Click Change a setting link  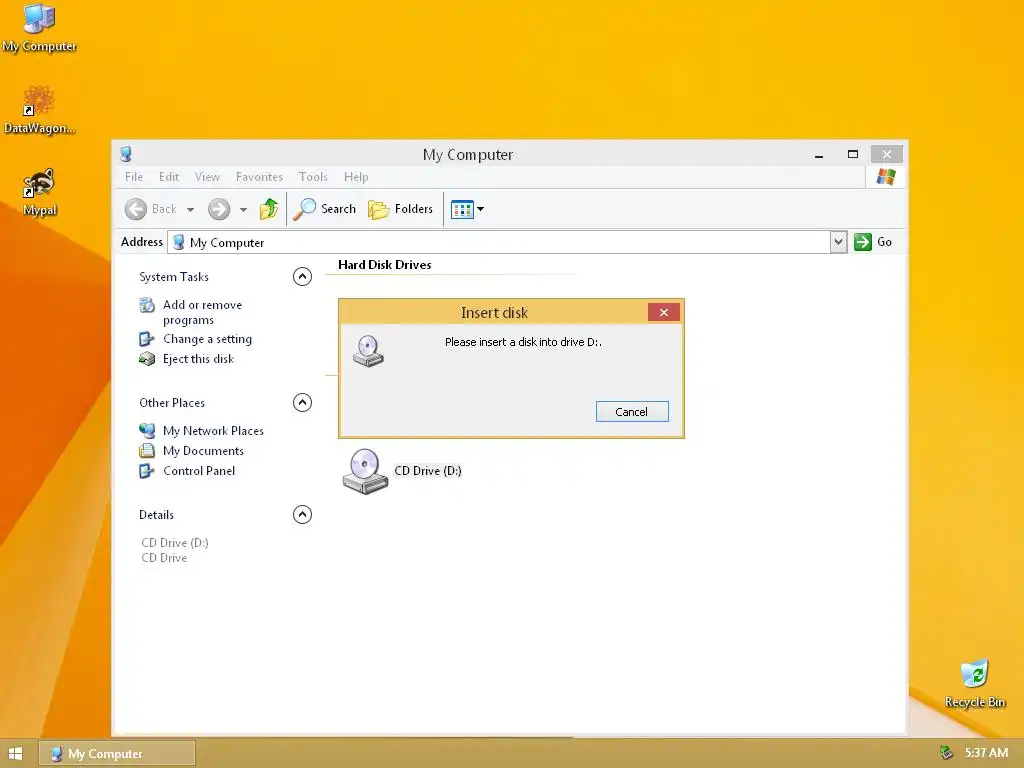(x=207, y=339)
